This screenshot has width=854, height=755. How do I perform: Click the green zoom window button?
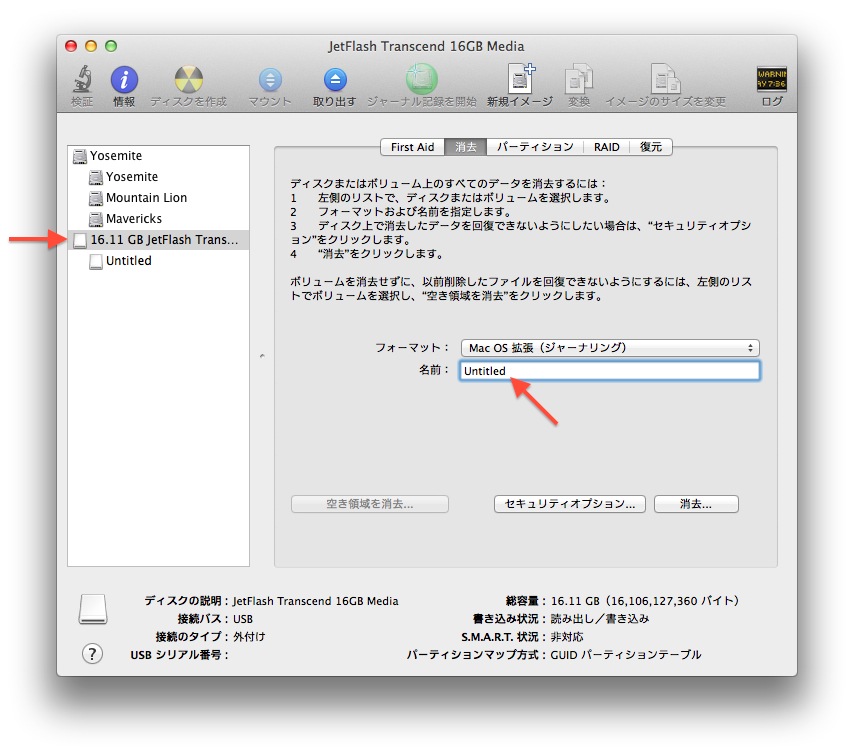(111, 46)
